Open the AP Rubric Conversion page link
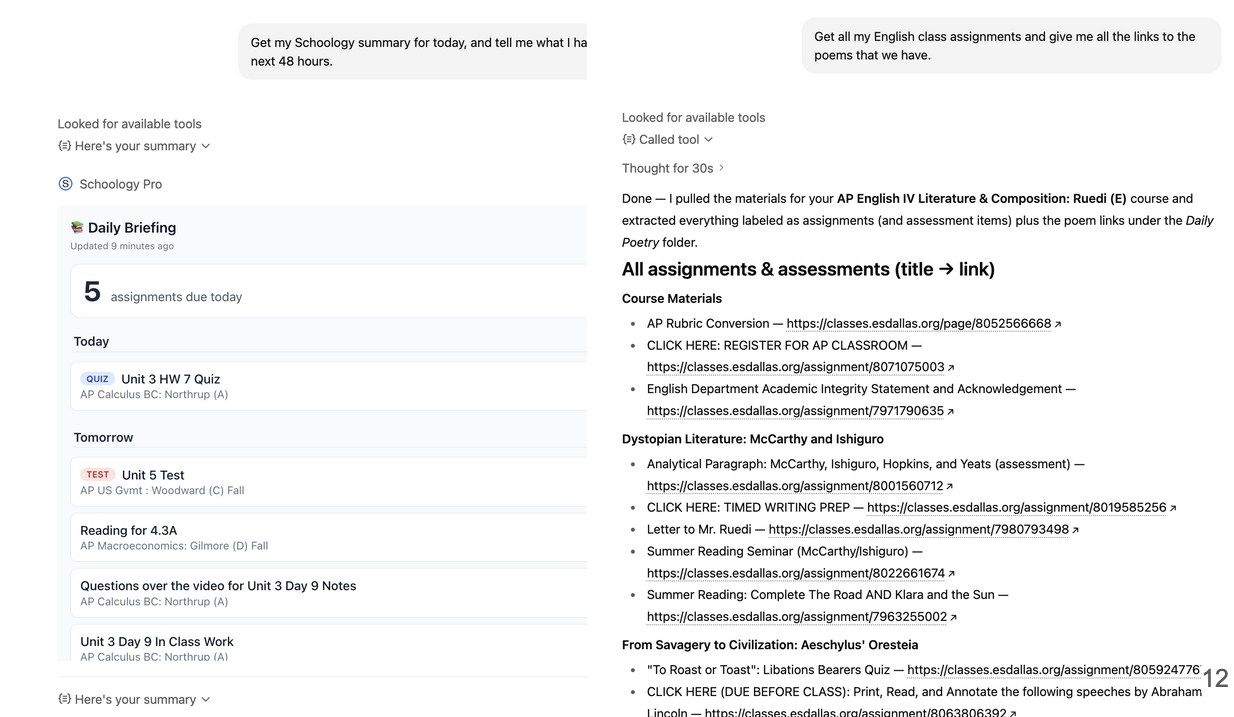This screenshot has height=717, width=1234. [x=919, y=324]
